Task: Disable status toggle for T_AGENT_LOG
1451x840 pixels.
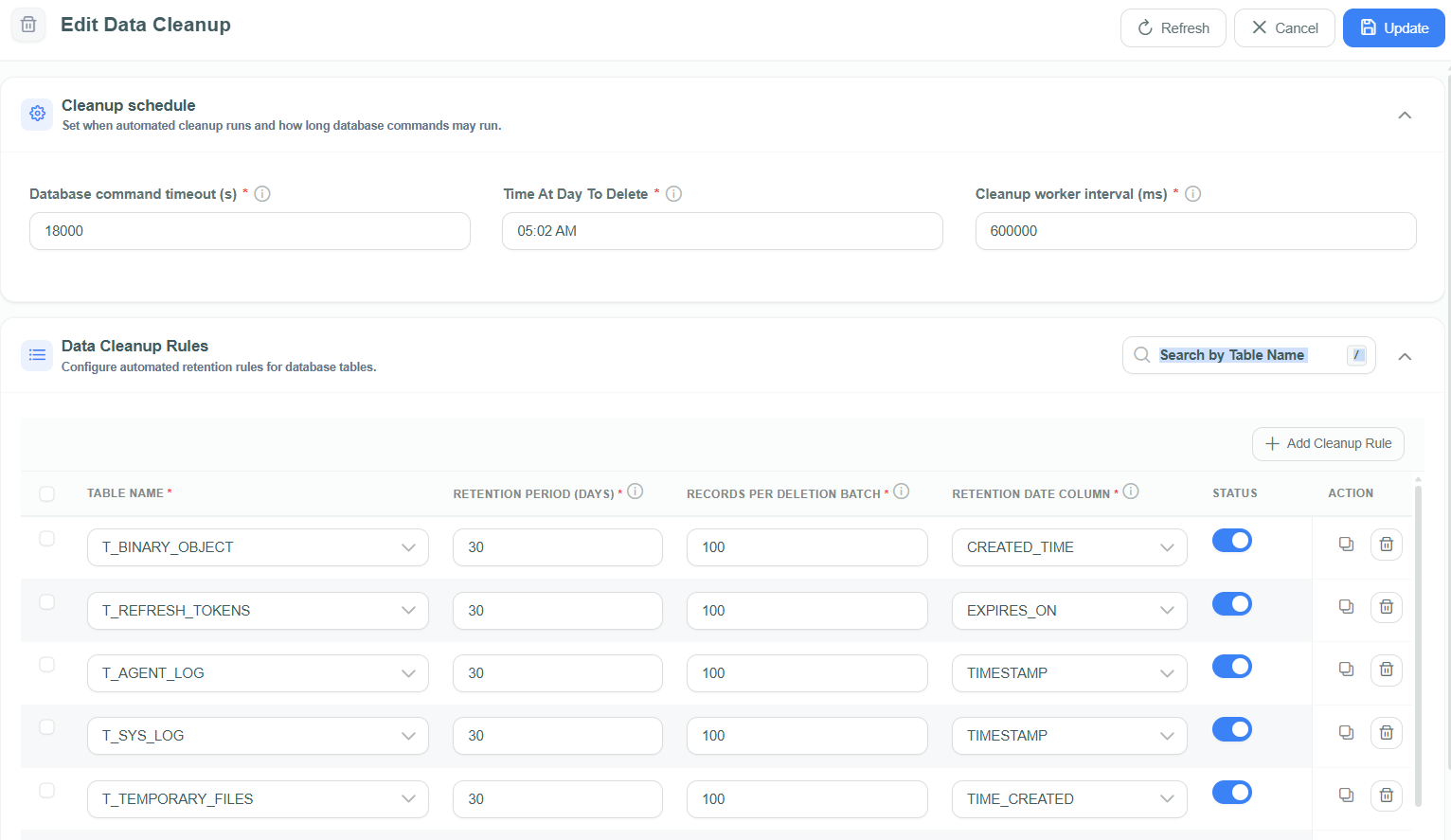Action: (x=1232, y=666)
